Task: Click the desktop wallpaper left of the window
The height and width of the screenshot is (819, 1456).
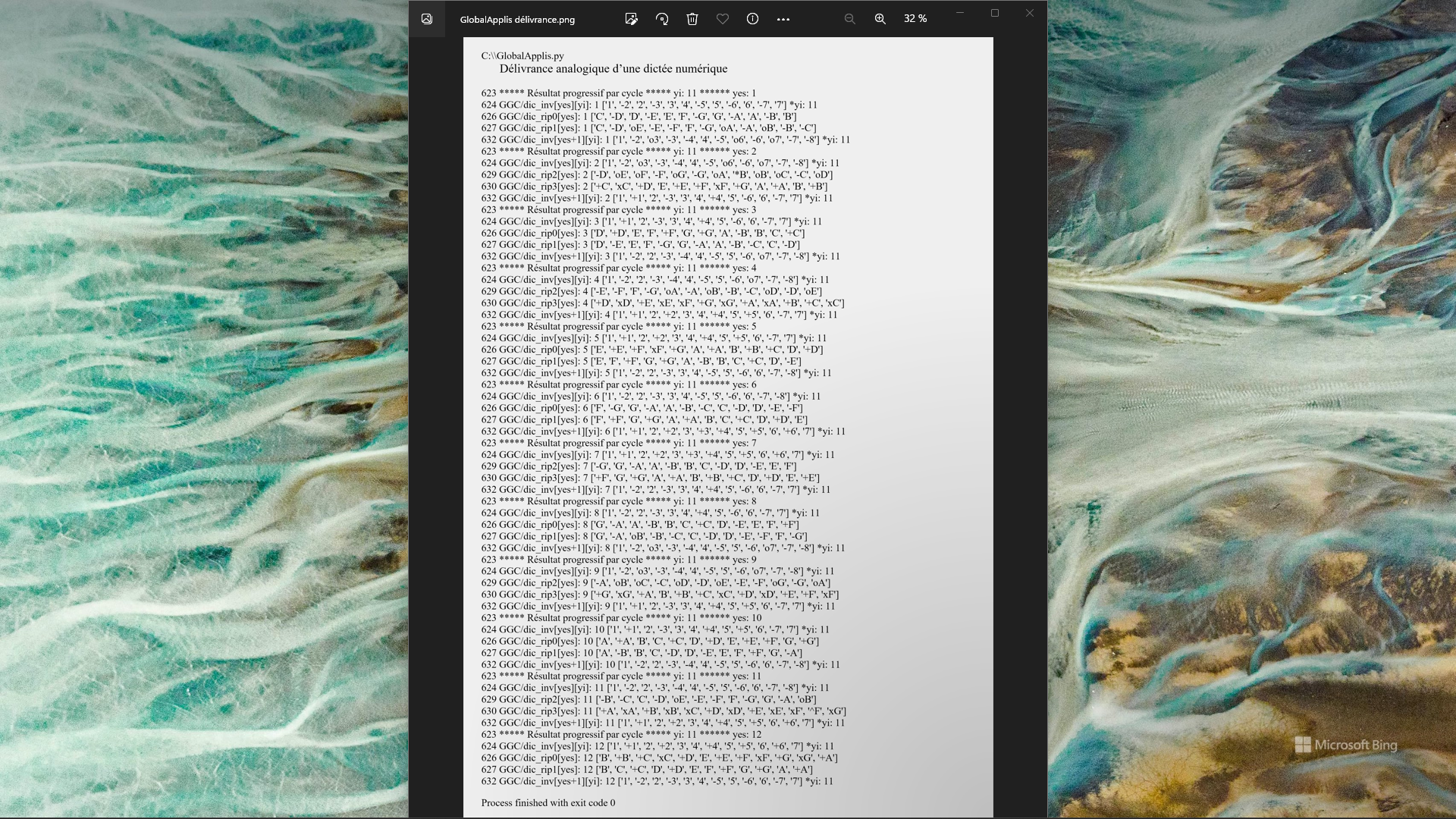Action: pos(205,409)
